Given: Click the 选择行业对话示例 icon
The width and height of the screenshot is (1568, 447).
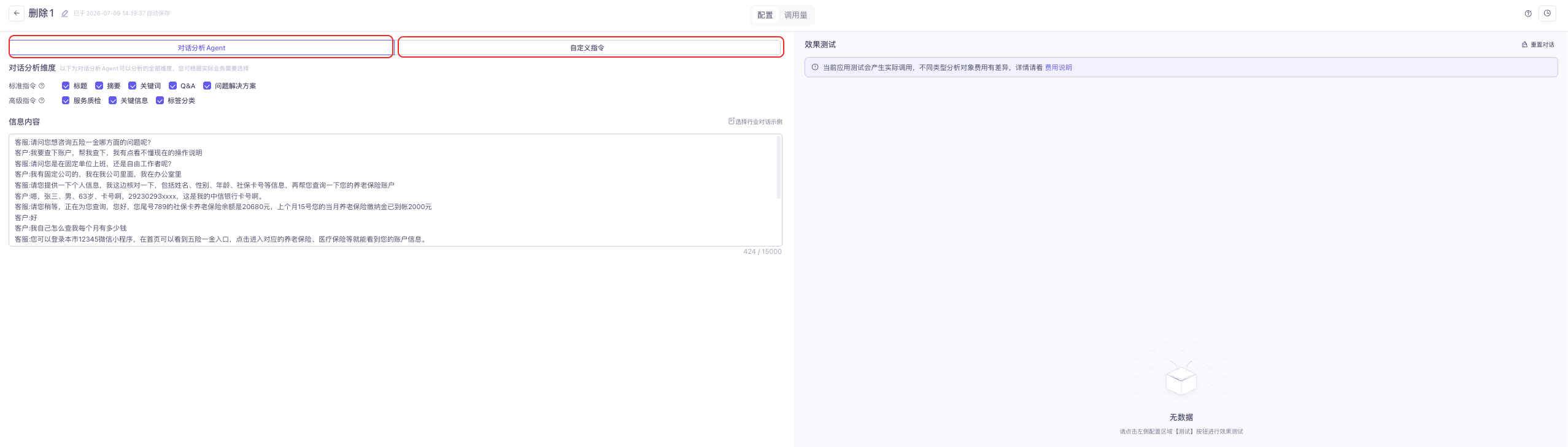Looking at the screenshot, I should pyautogui.click(x=732, y=121).
